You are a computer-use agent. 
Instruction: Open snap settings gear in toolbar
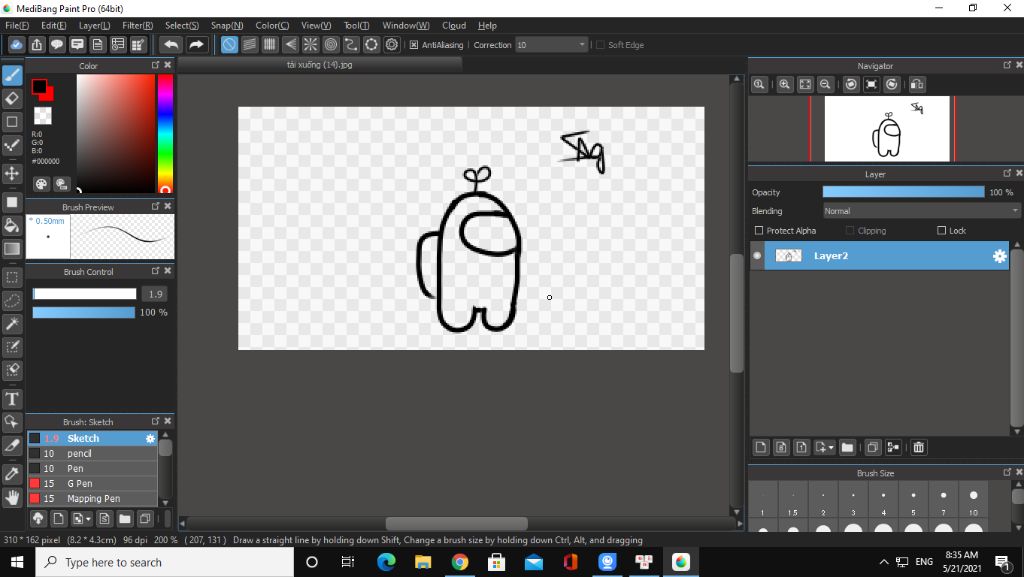coord(392,44)
